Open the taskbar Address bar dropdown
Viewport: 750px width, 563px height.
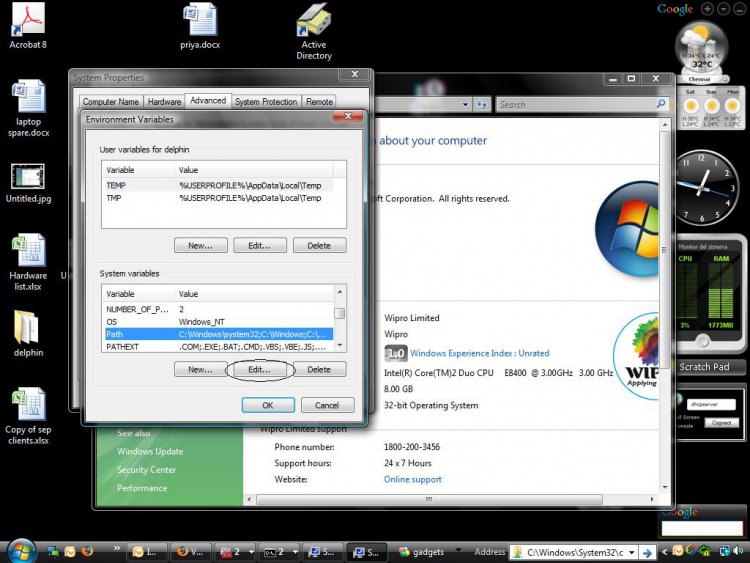[631, 552]
